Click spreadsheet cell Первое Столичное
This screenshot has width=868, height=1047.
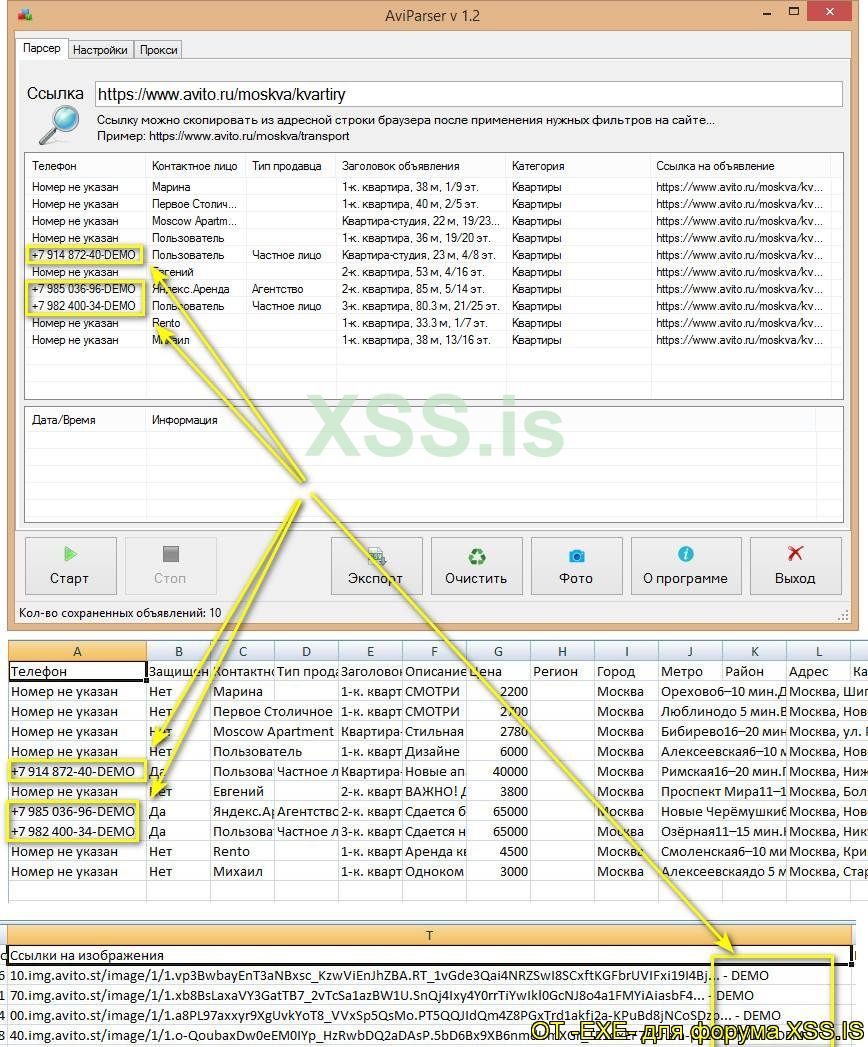(273, 712)
